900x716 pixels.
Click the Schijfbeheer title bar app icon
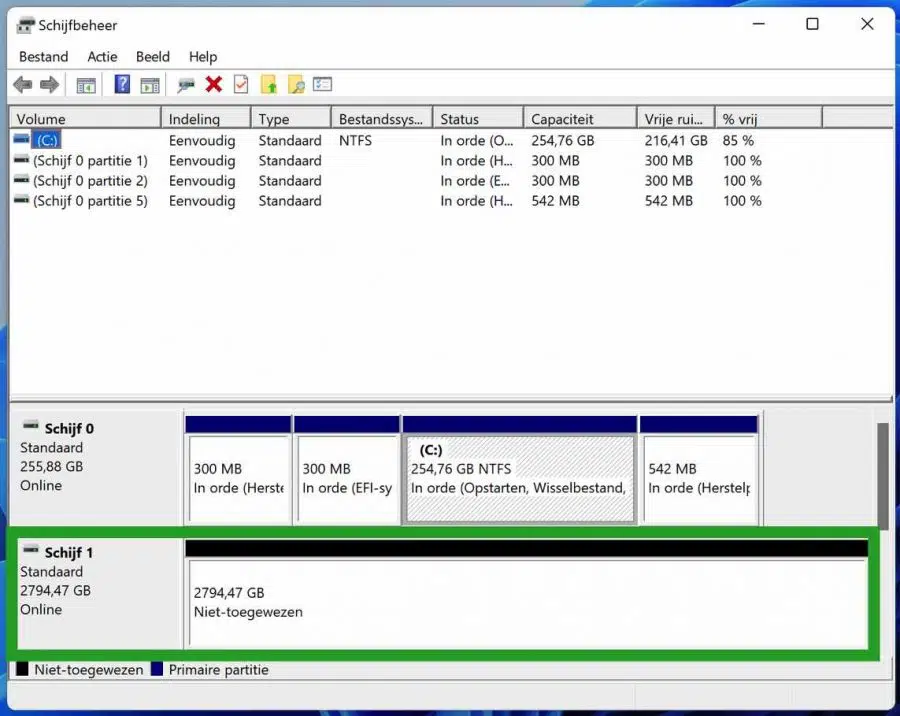pyautogui.click(x=25, y=25)
